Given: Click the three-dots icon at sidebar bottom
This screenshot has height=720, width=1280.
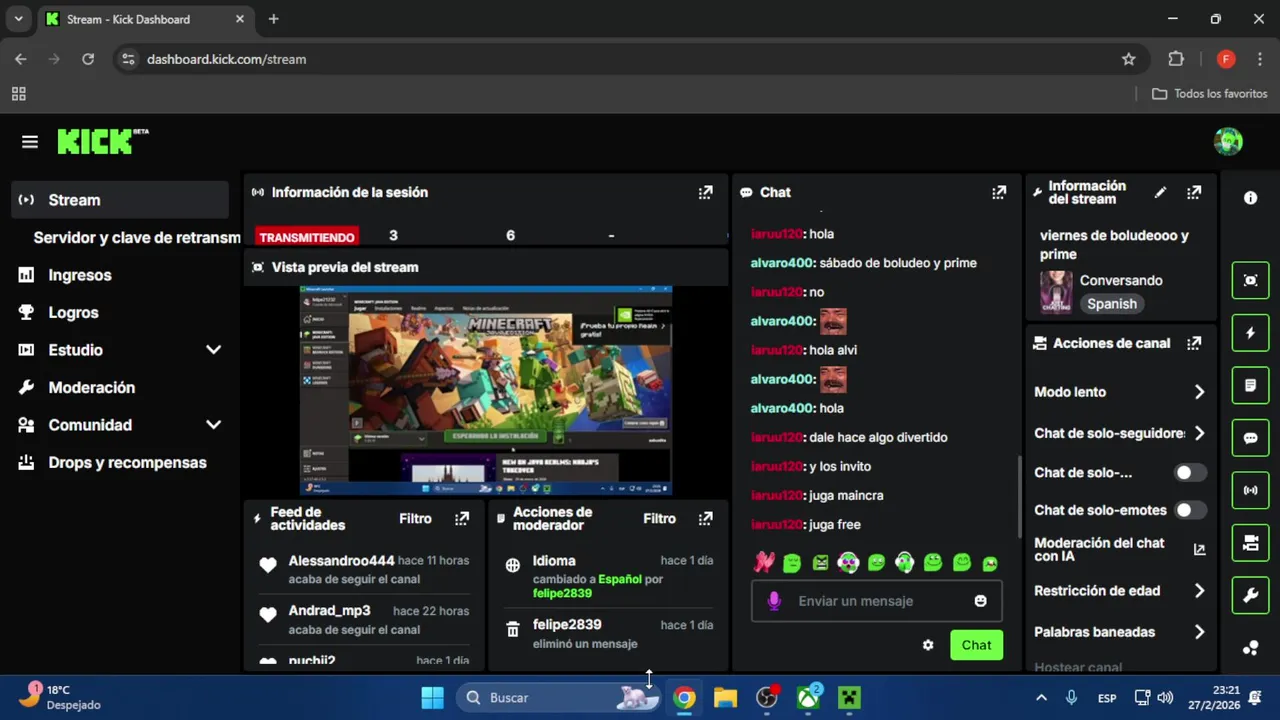Looking at the screenshot, I should [x=1250, y=647].
